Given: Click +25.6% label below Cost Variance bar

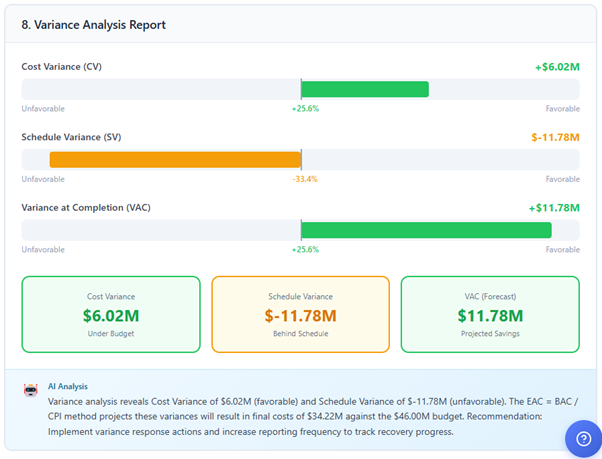Looking at the screenshot, I should [x=305, y=108].
